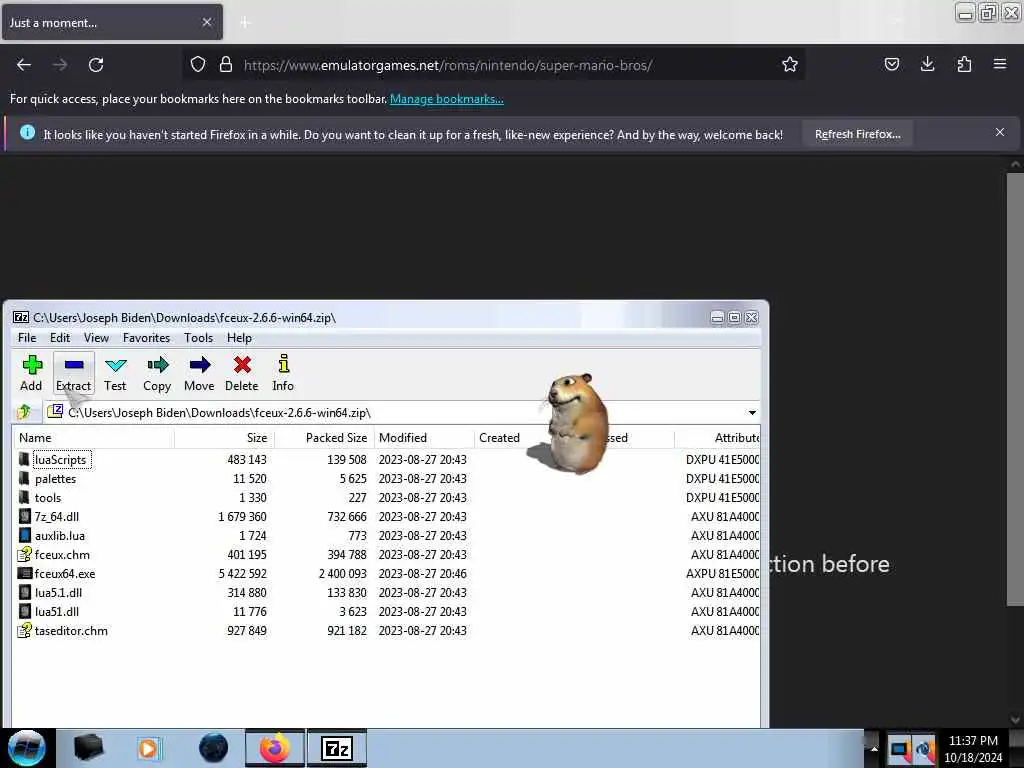Select the lua51.dll file
The height and width of the screenshot is (768, 1024).
tap(385, 611)
